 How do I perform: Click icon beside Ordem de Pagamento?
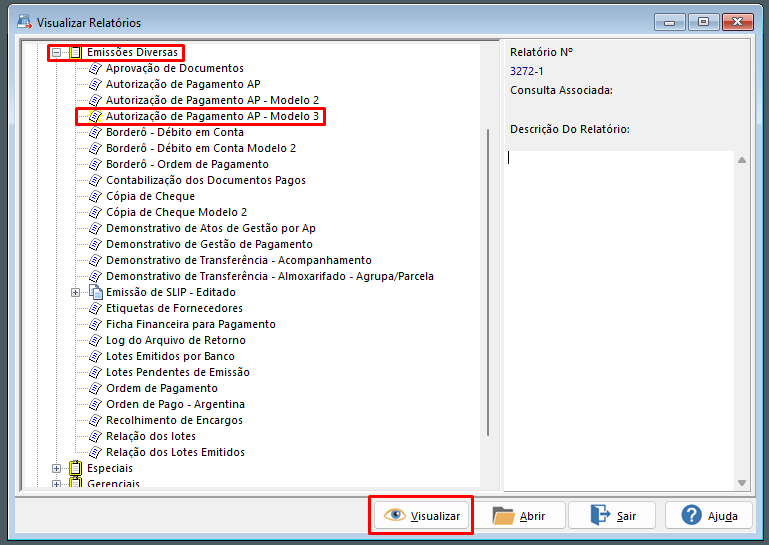[95, 389]
